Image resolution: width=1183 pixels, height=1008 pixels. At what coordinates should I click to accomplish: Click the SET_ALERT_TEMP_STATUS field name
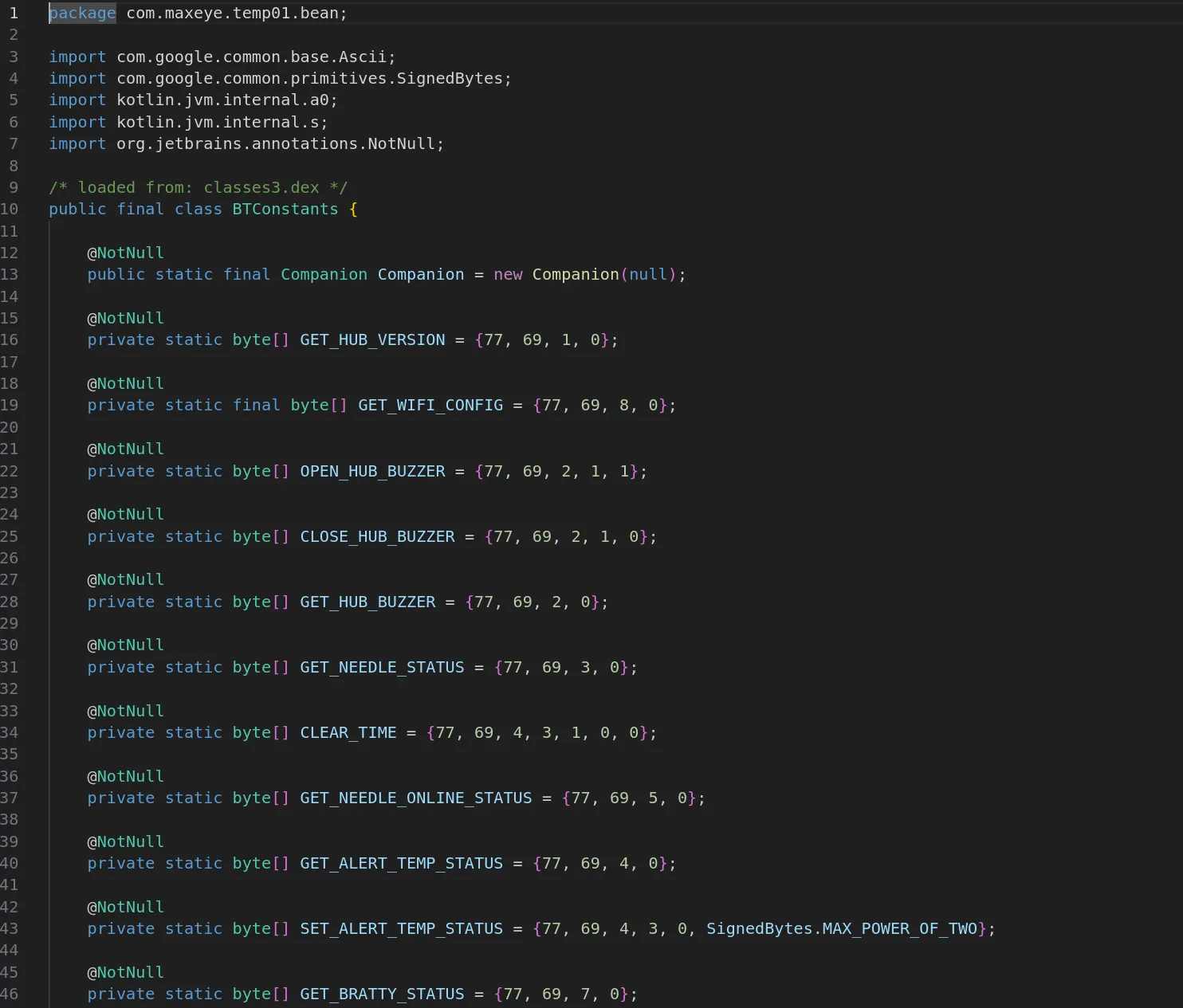coord(402,928)
